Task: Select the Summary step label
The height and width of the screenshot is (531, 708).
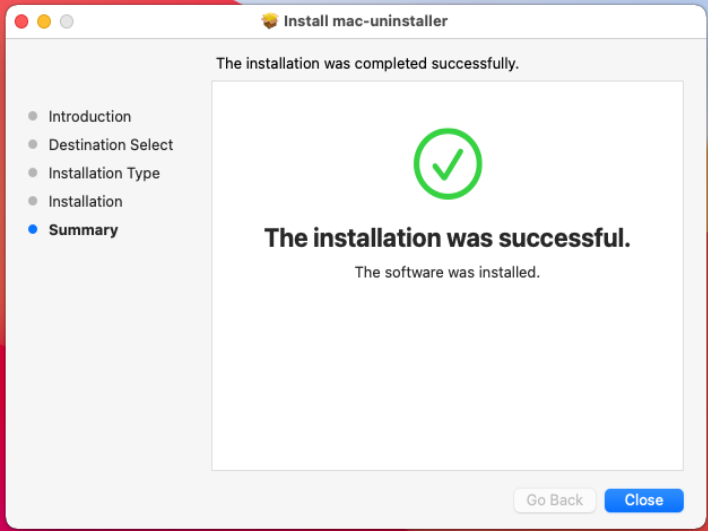Action: coord(83,230)
